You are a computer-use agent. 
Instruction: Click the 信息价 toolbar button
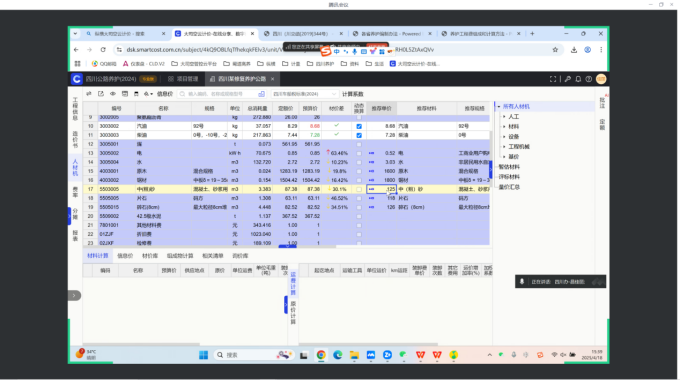click(x=165, y=94)
